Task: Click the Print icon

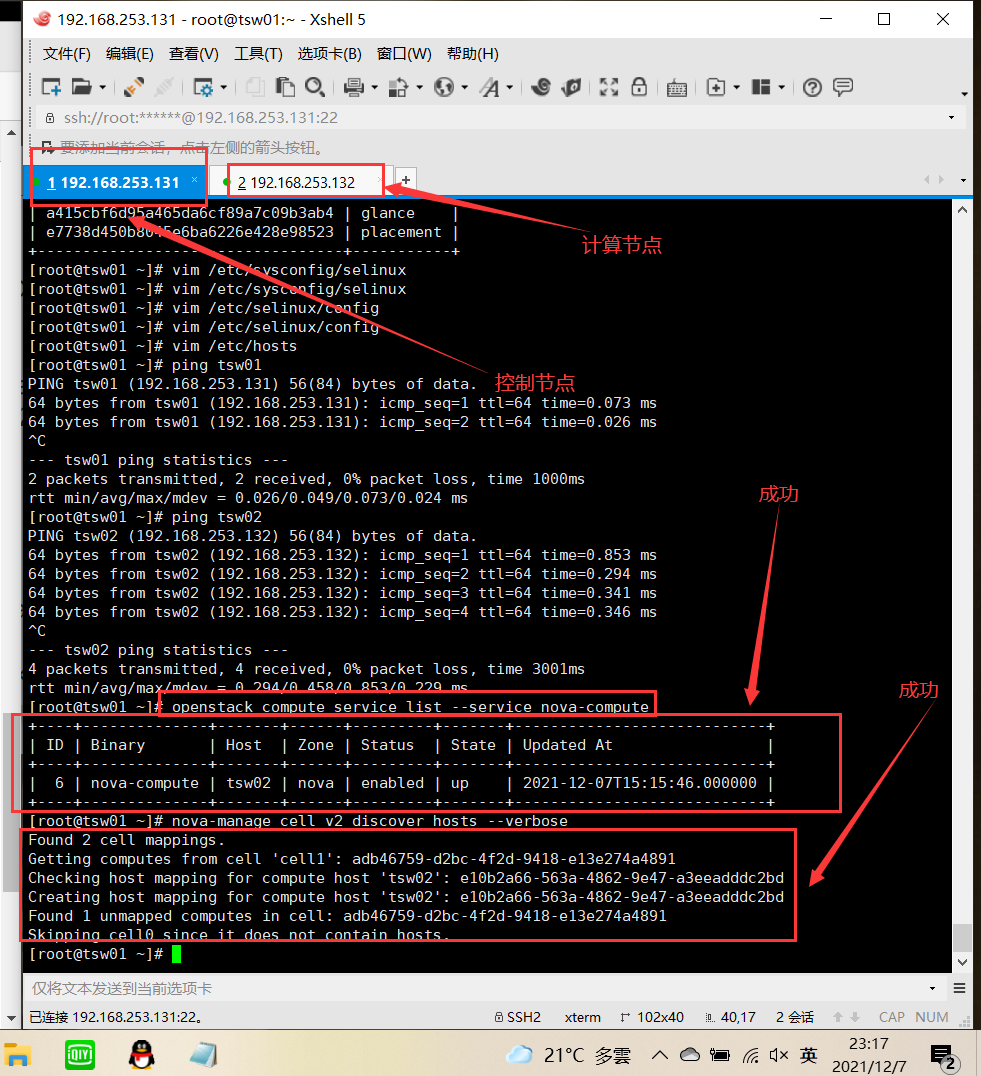Action: [354, 87]
